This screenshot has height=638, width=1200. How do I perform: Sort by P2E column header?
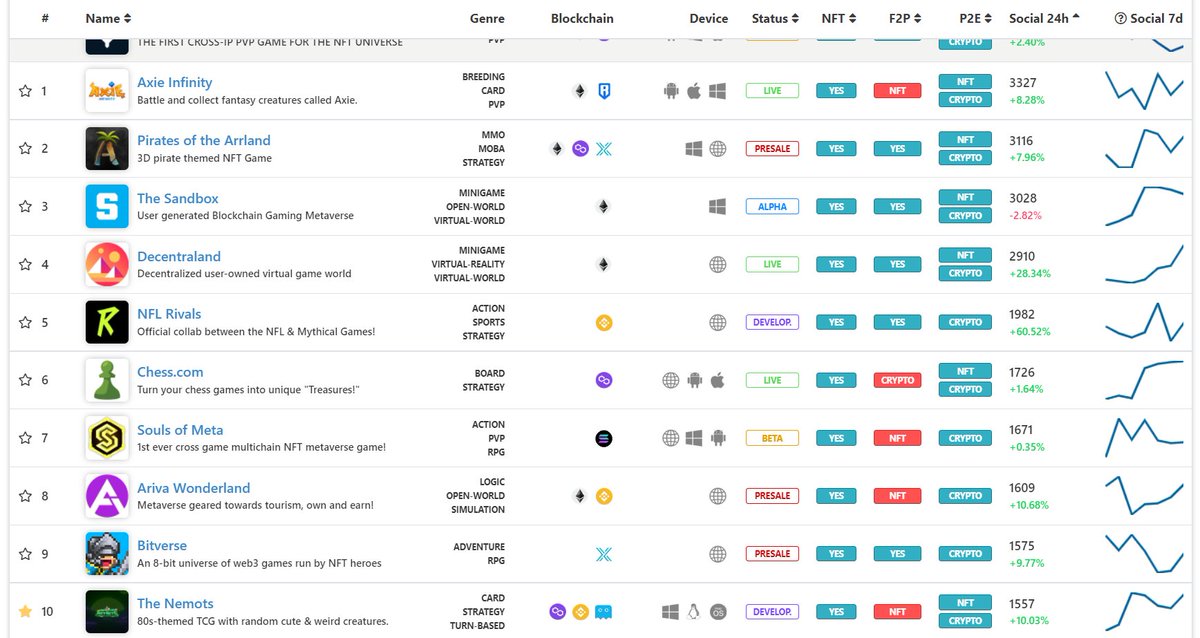(x=976, y=18)
